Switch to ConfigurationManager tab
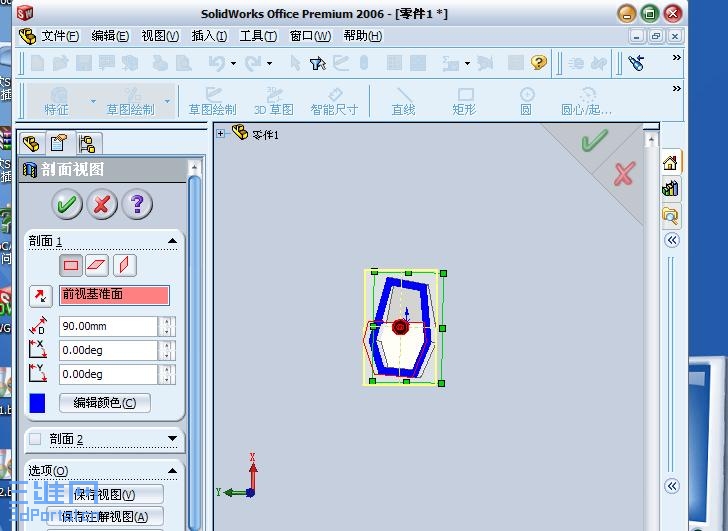This screenshot has height=531, width=728. 87,143
